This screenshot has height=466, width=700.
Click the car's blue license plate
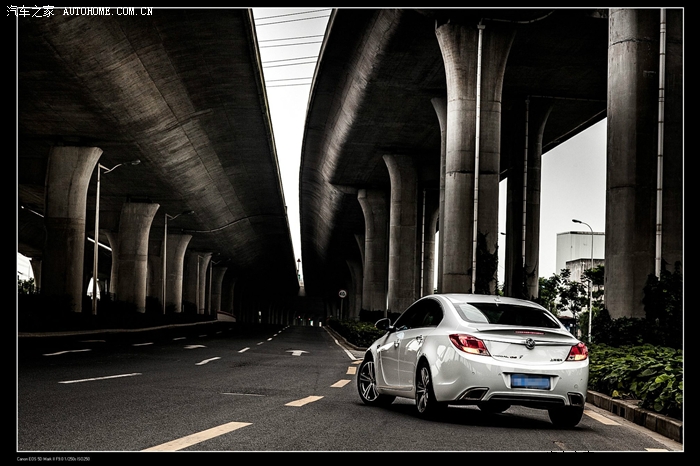[x=530, y=382]
